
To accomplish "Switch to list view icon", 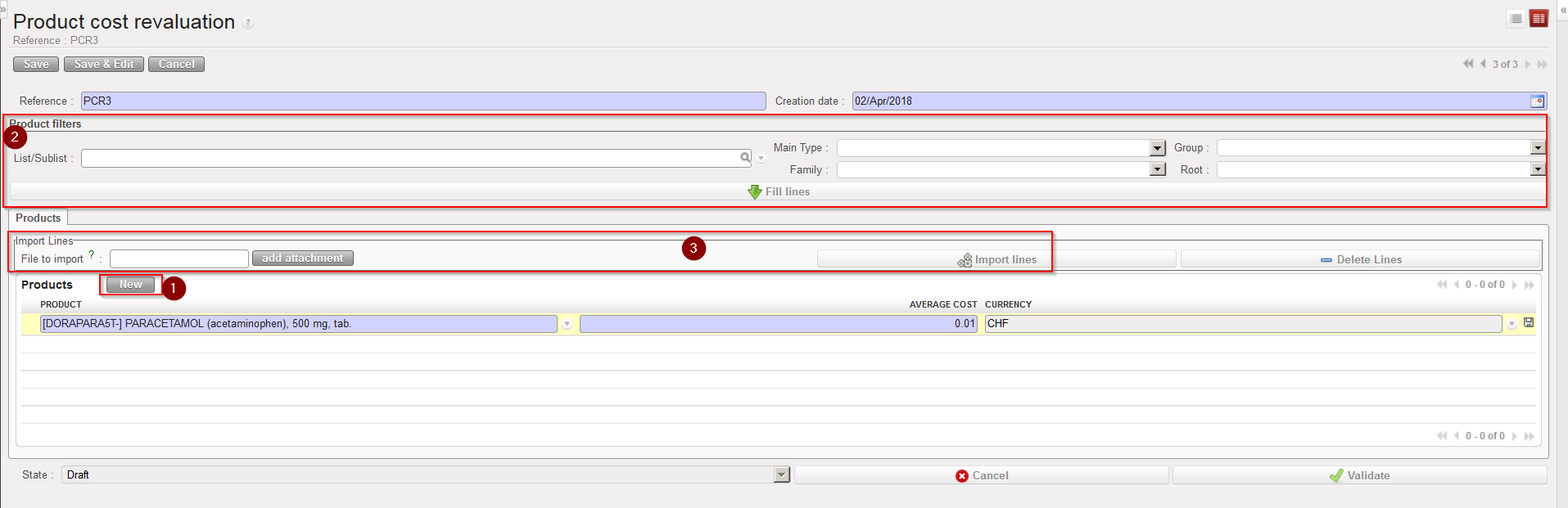I will 1516,19.
